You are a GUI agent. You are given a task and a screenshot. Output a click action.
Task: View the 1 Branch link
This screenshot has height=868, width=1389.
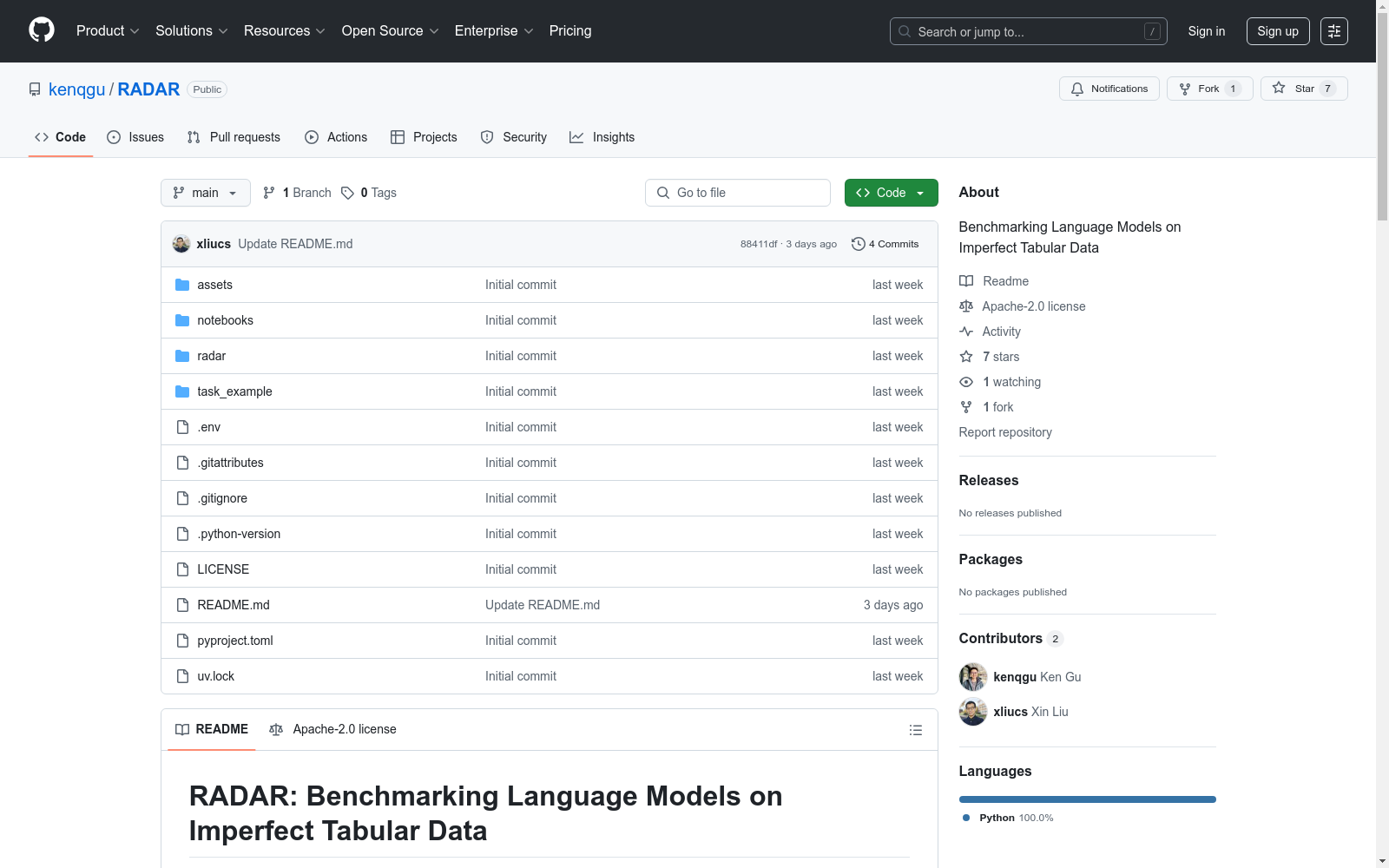pos(297,193)
